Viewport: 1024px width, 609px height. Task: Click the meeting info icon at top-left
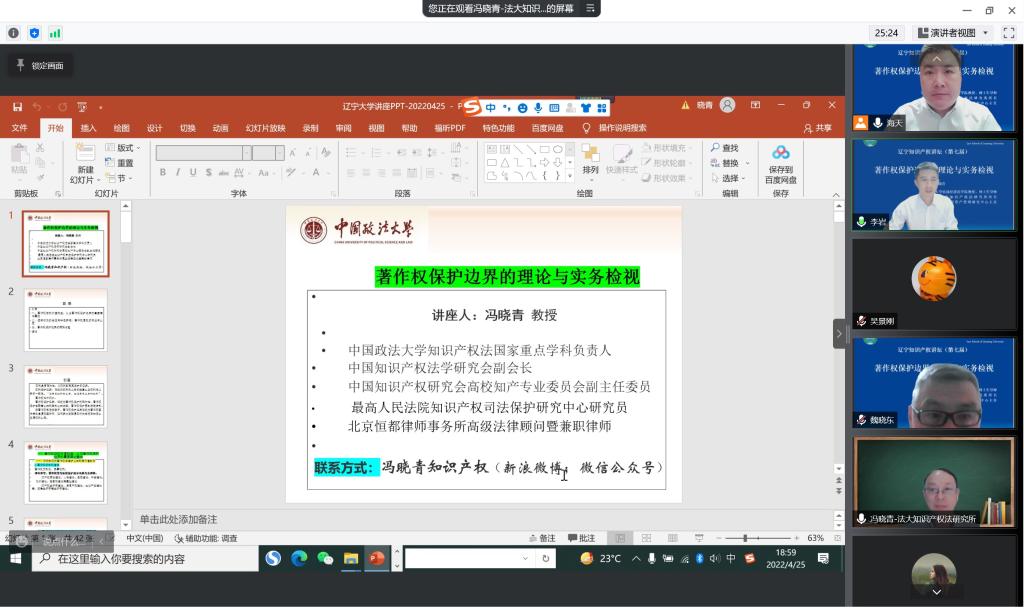click(14, 33)
